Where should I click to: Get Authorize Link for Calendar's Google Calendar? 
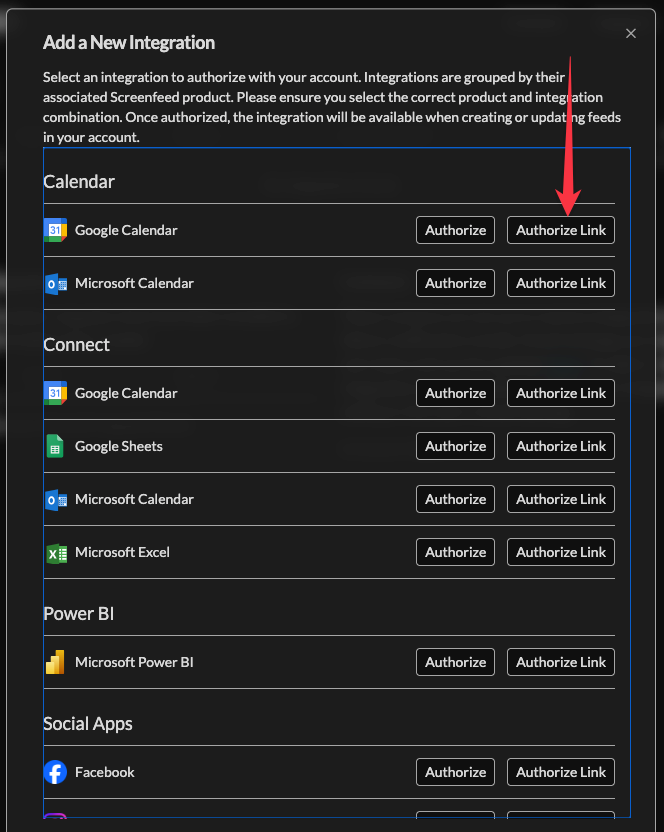coord(560,230)
